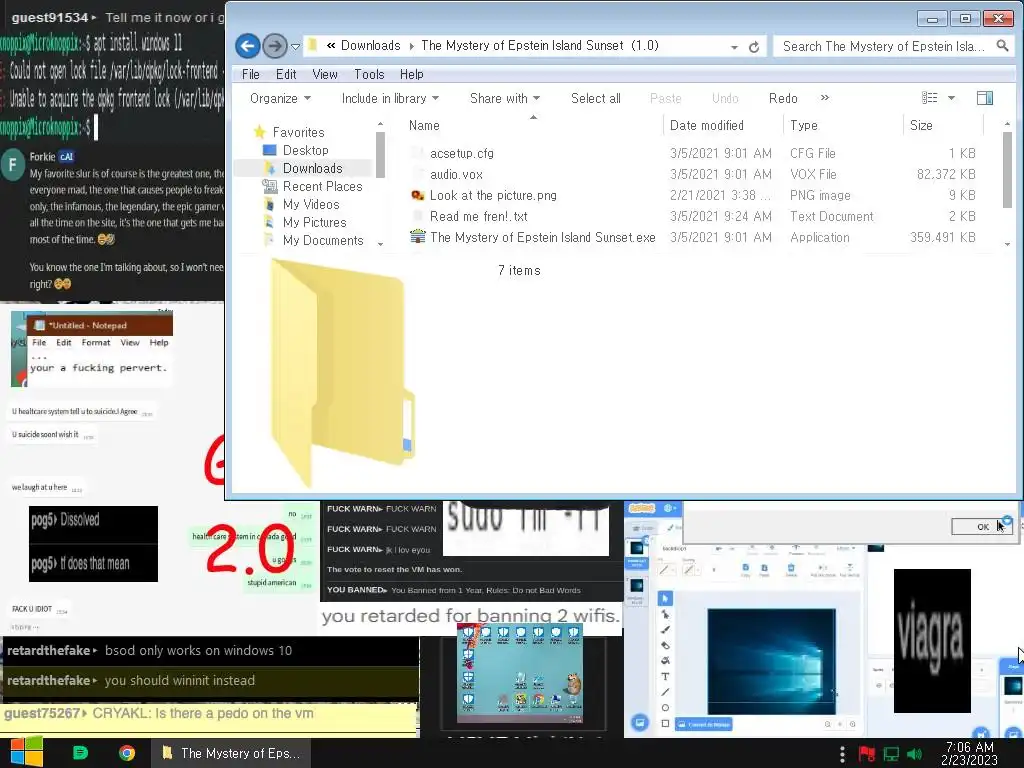This screenshot has height=768, width=1024.
Task: Open the Edit menu
Action: click(286, 74)
